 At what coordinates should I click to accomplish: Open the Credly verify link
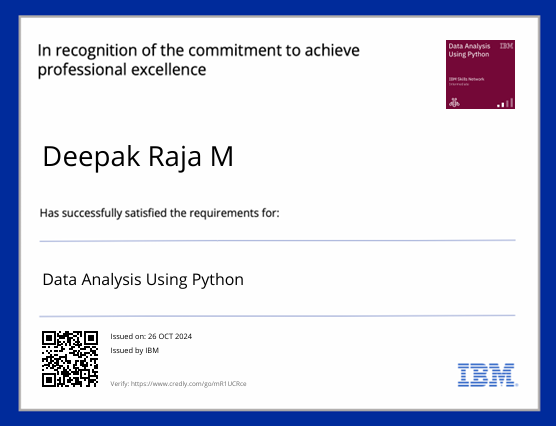[x=188, y=383]
